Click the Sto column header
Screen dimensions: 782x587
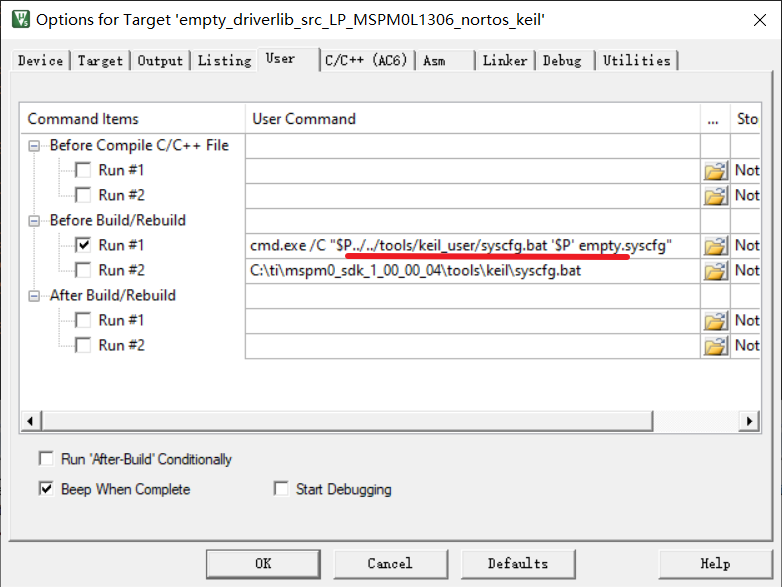coord(746,119)
